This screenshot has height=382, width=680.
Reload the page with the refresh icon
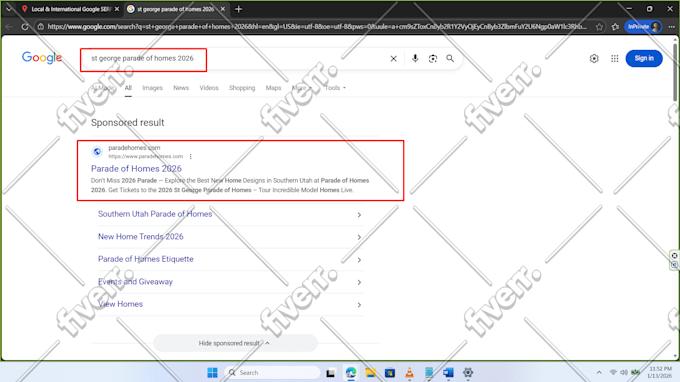(25, 27)
